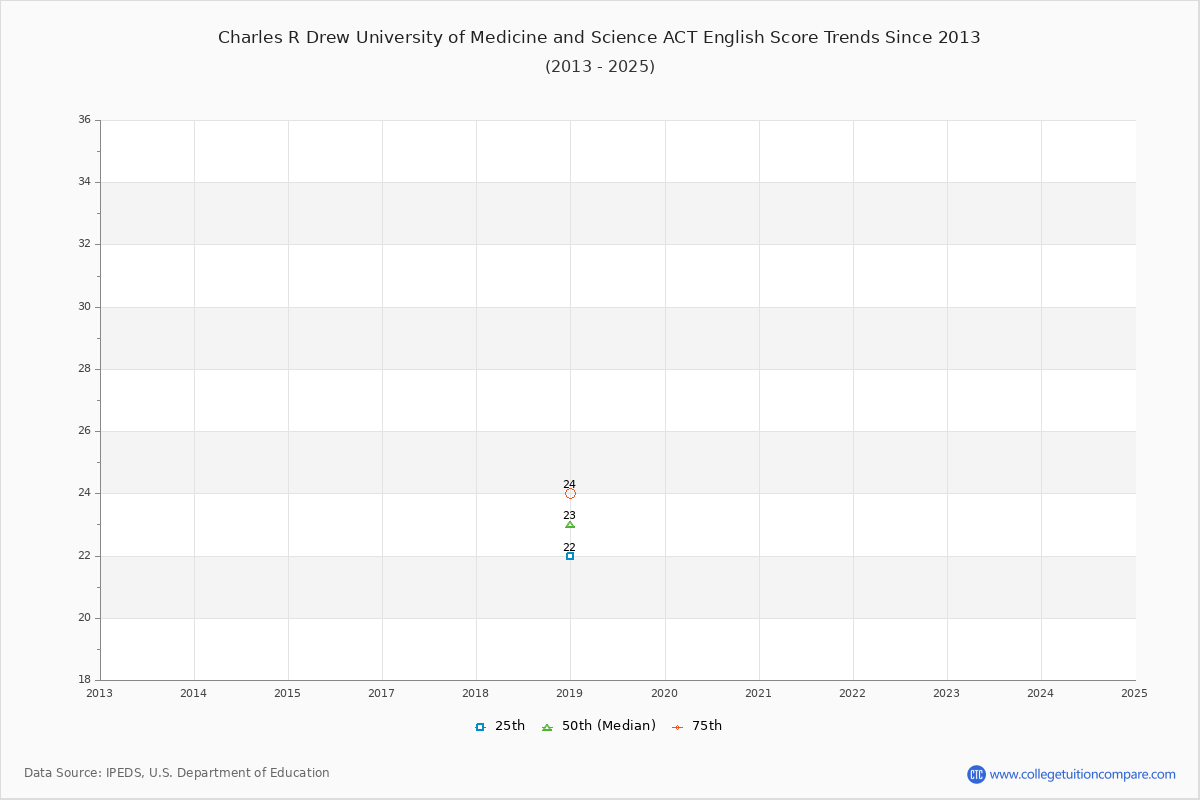Viewport: 1200px width, 800px height.
Task: Click the 34 y-axis label
Action: pos(84,182)
